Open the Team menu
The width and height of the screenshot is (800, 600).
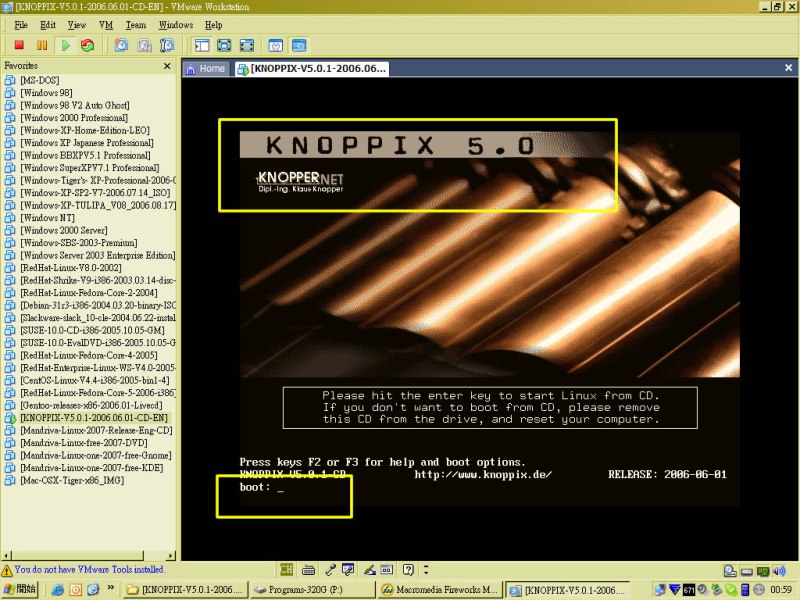pos(136,25)
